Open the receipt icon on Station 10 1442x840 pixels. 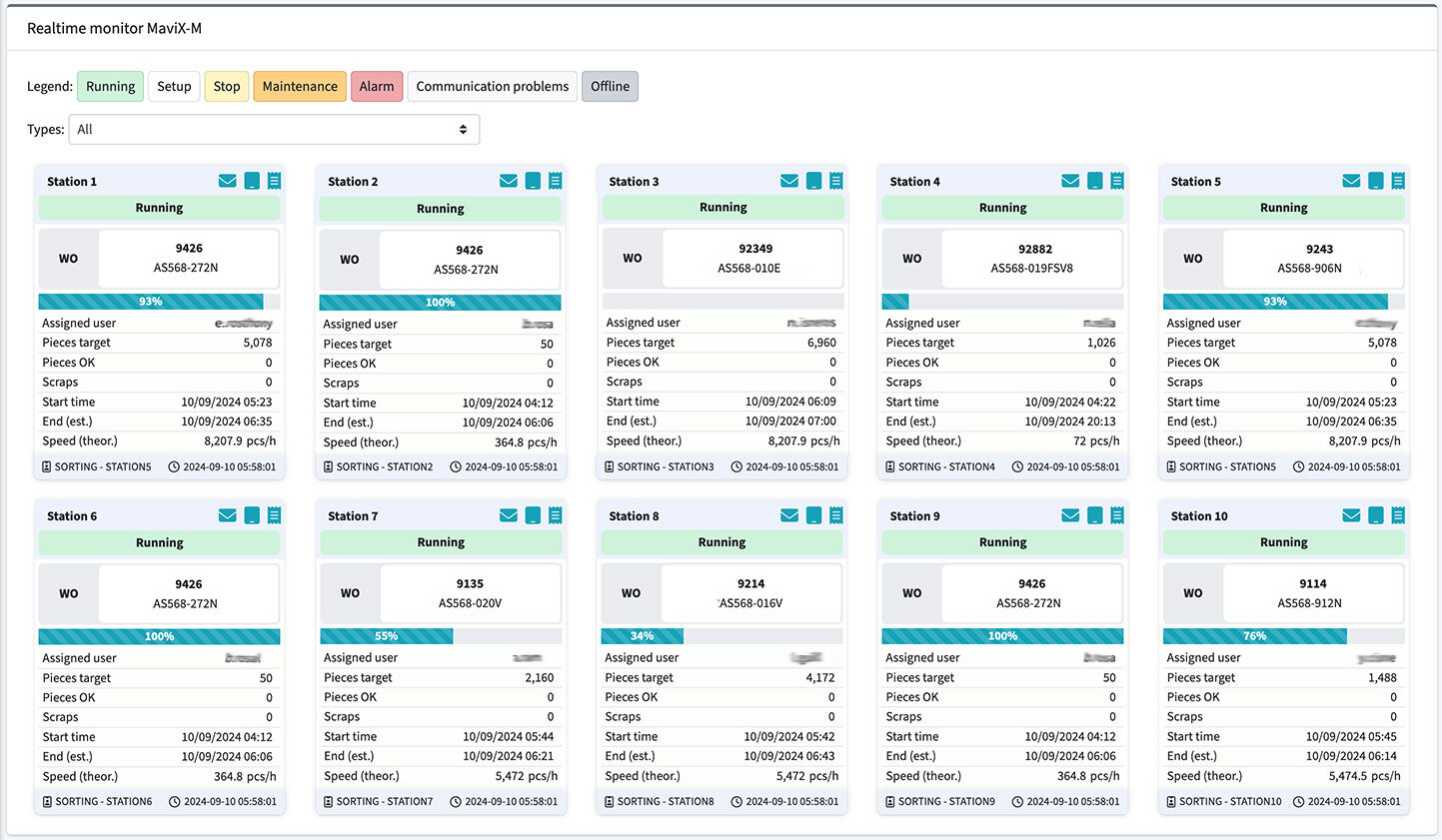click(x=1398, y=515)
